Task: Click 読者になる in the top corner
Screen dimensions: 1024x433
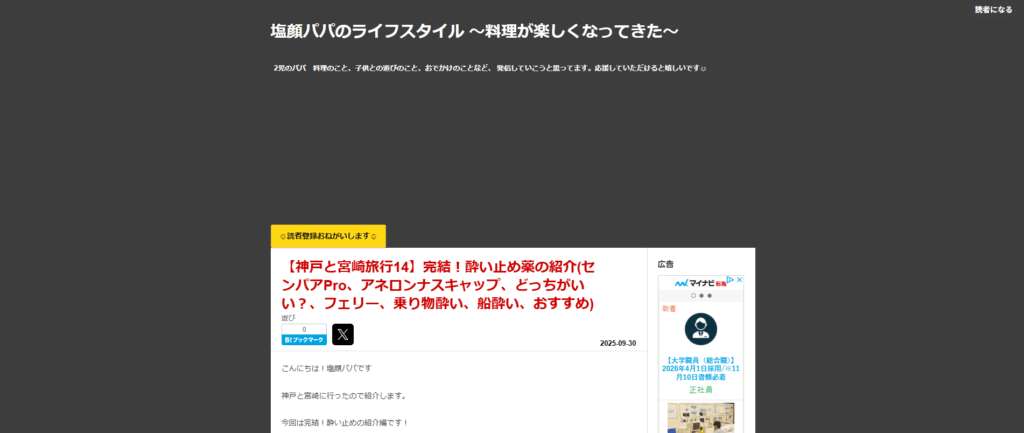Action: tap(993, 9)
